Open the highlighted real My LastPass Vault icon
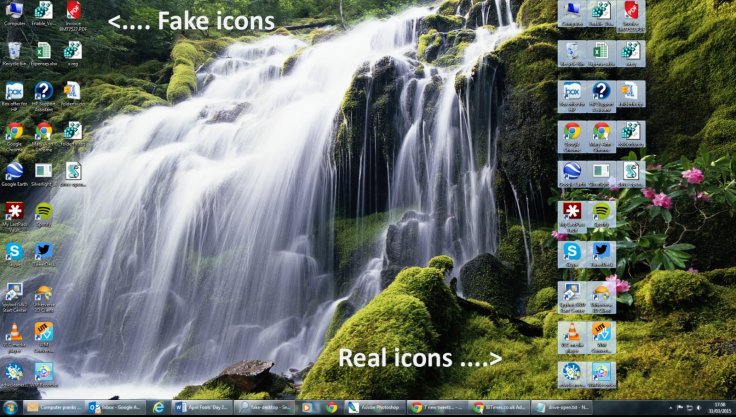The width and height of the screenshot is (736, 417). click(571, 211)
